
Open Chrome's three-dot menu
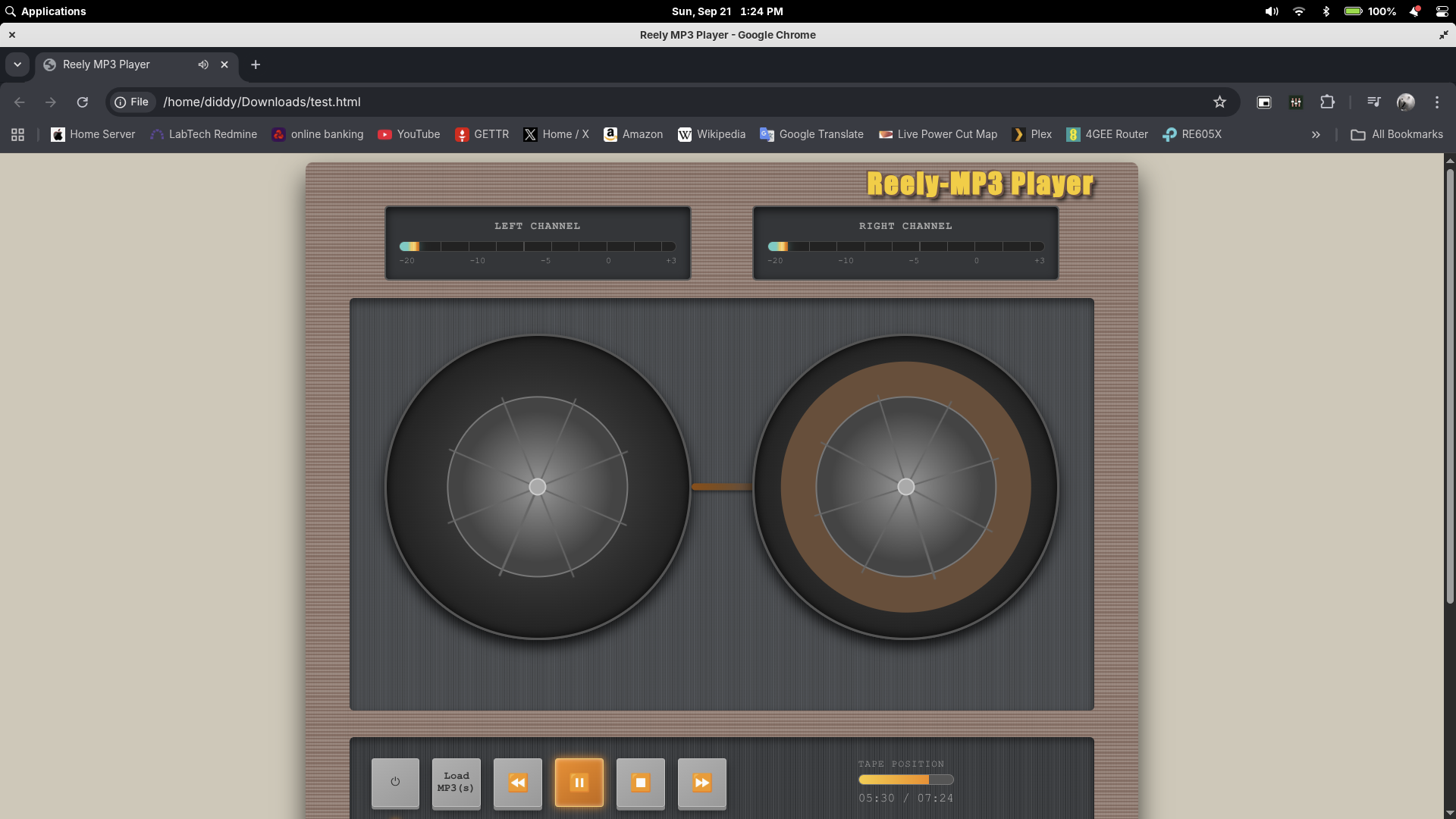click(x=1437, y=102)
